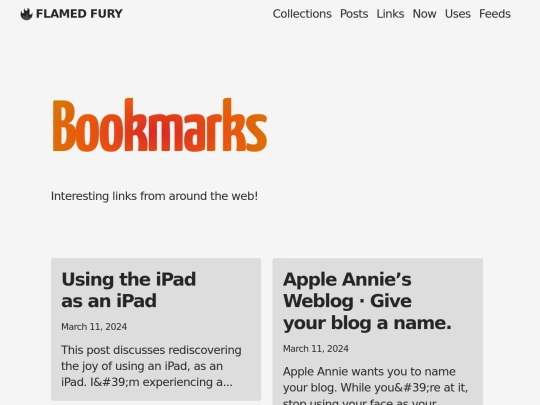Click the Bookmarks page heading
The height and width of the screenshot is (405, 540).
click(x=160, y=125)
